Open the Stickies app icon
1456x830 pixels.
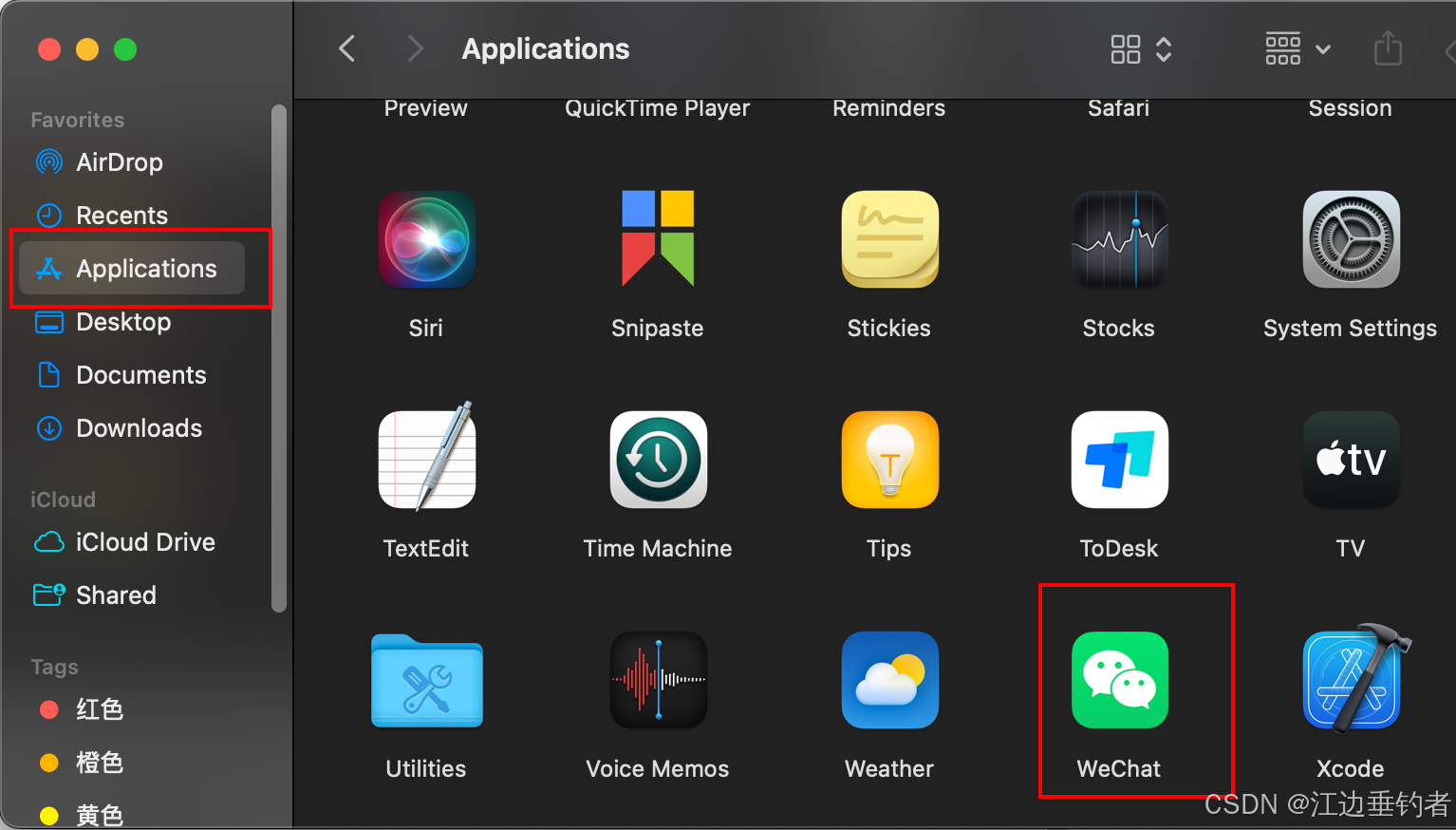pos(889,239)
